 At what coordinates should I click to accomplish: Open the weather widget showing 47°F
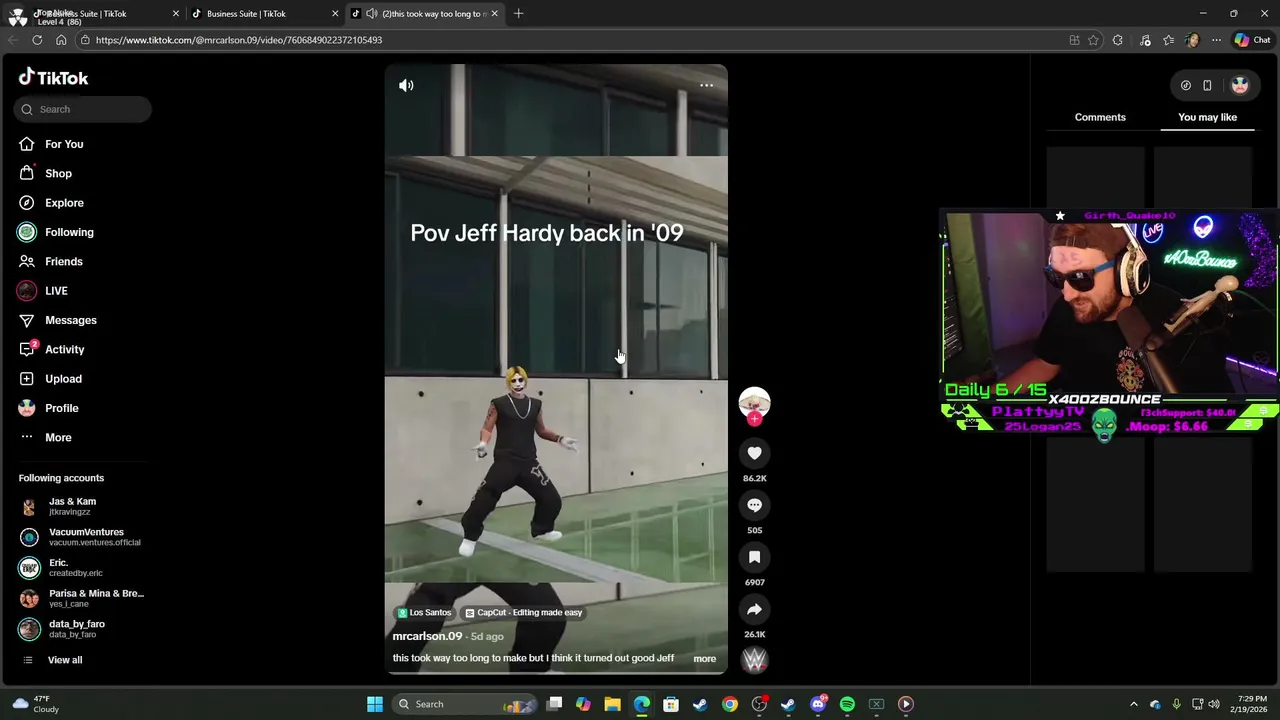(36, 704)
